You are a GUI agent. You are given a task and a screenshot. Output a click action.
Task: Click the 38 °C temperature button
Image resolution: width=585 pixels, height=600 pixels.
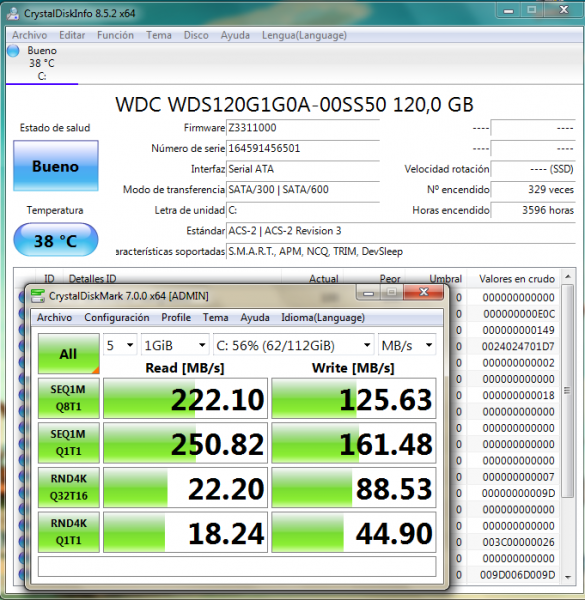pyautogui.click(x=56, y=240)
